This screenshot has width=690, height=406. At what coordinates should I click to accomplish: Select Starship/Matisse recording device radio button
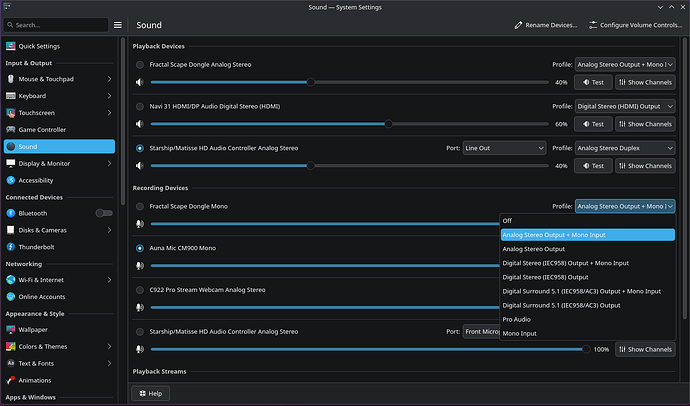point(139,332)
